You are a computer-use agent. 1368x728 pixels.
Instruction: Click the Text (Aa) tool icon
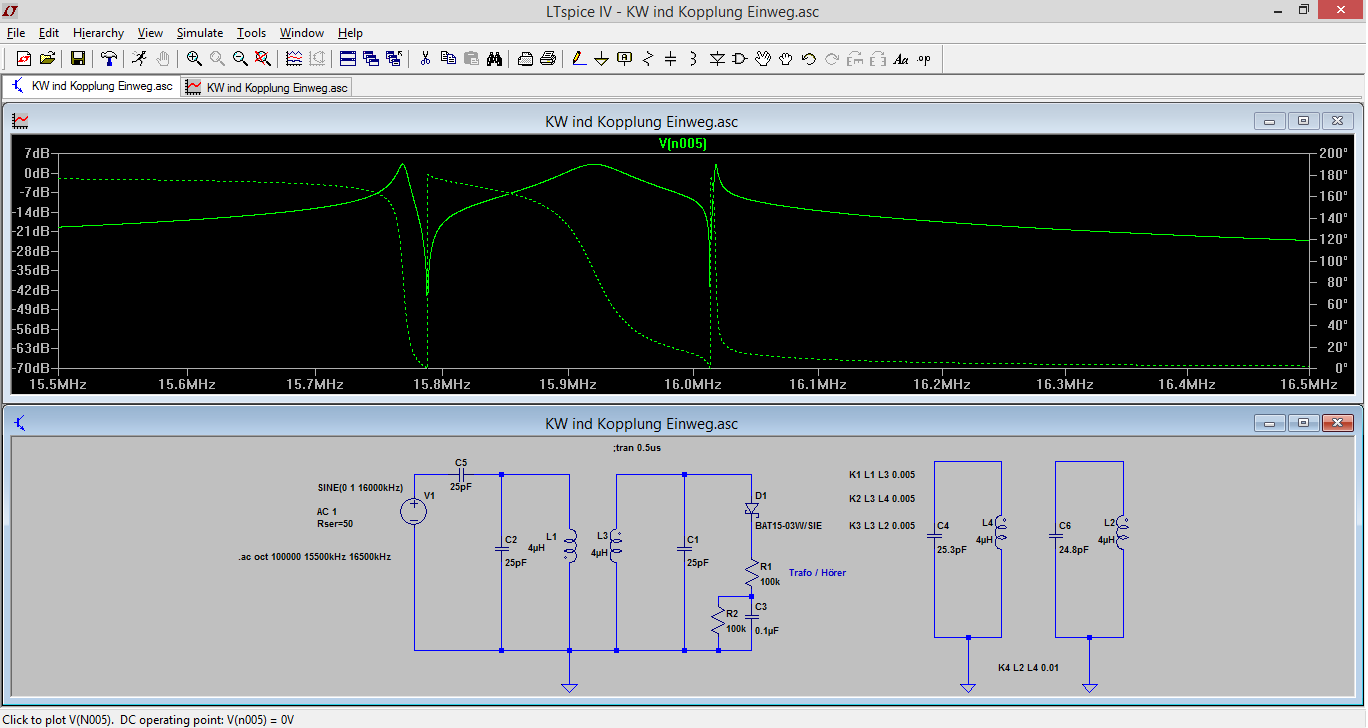tap(900, 59)
